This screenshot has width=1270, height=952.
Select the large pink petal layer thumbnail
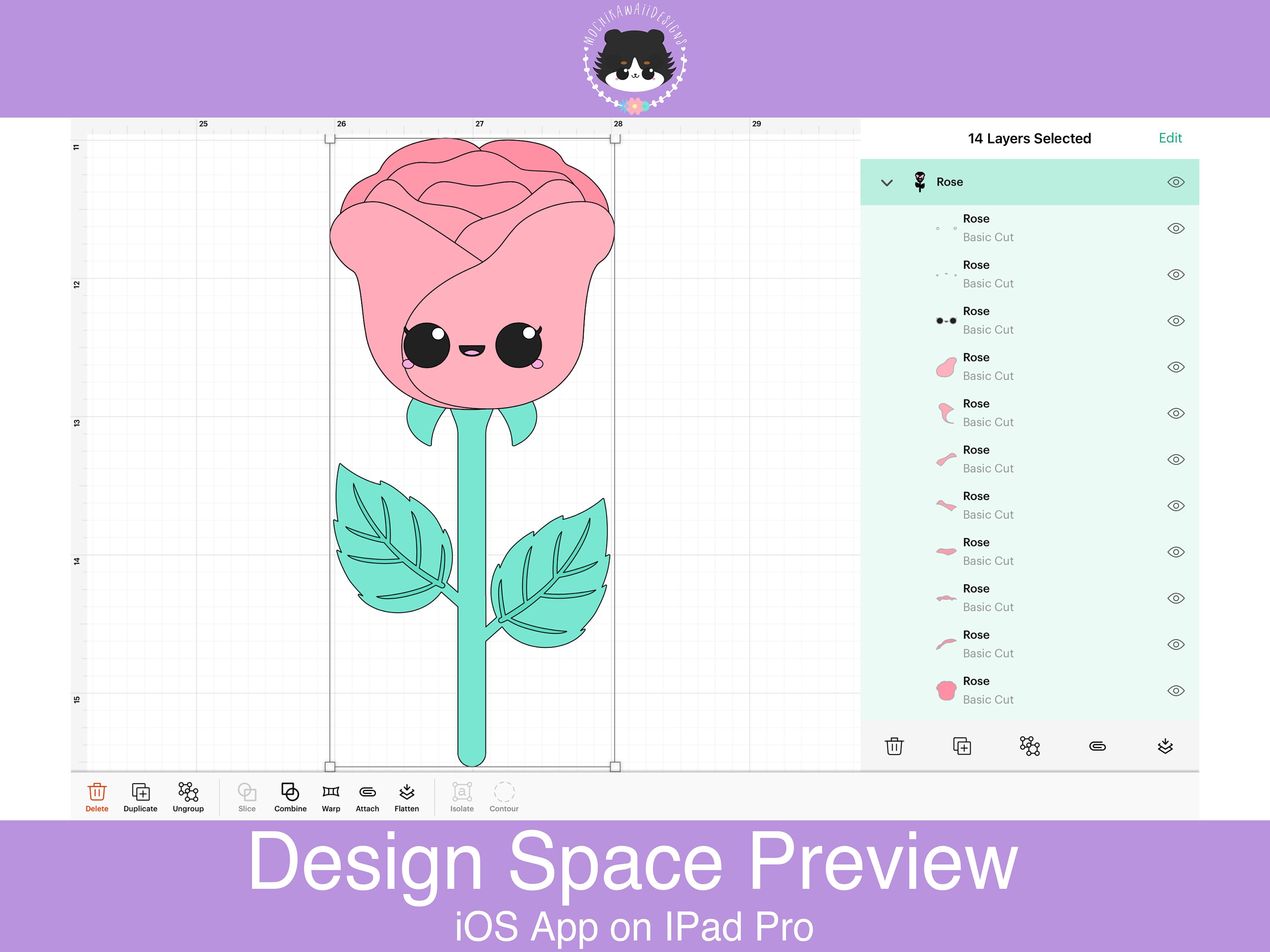(x=946, y=367)
